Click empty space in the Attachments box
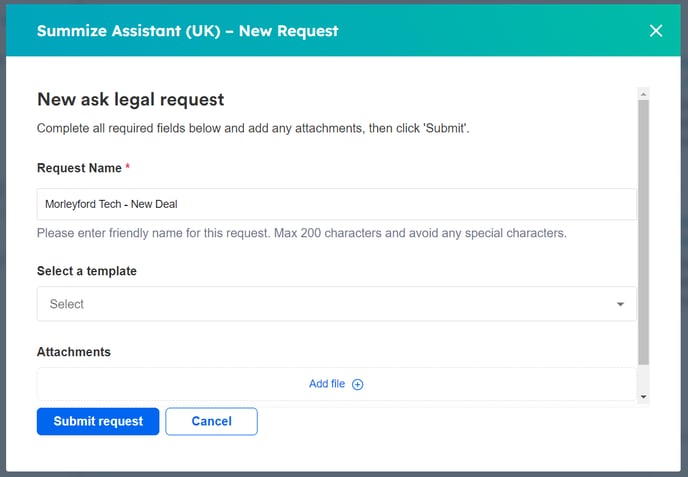 (150, 384)
